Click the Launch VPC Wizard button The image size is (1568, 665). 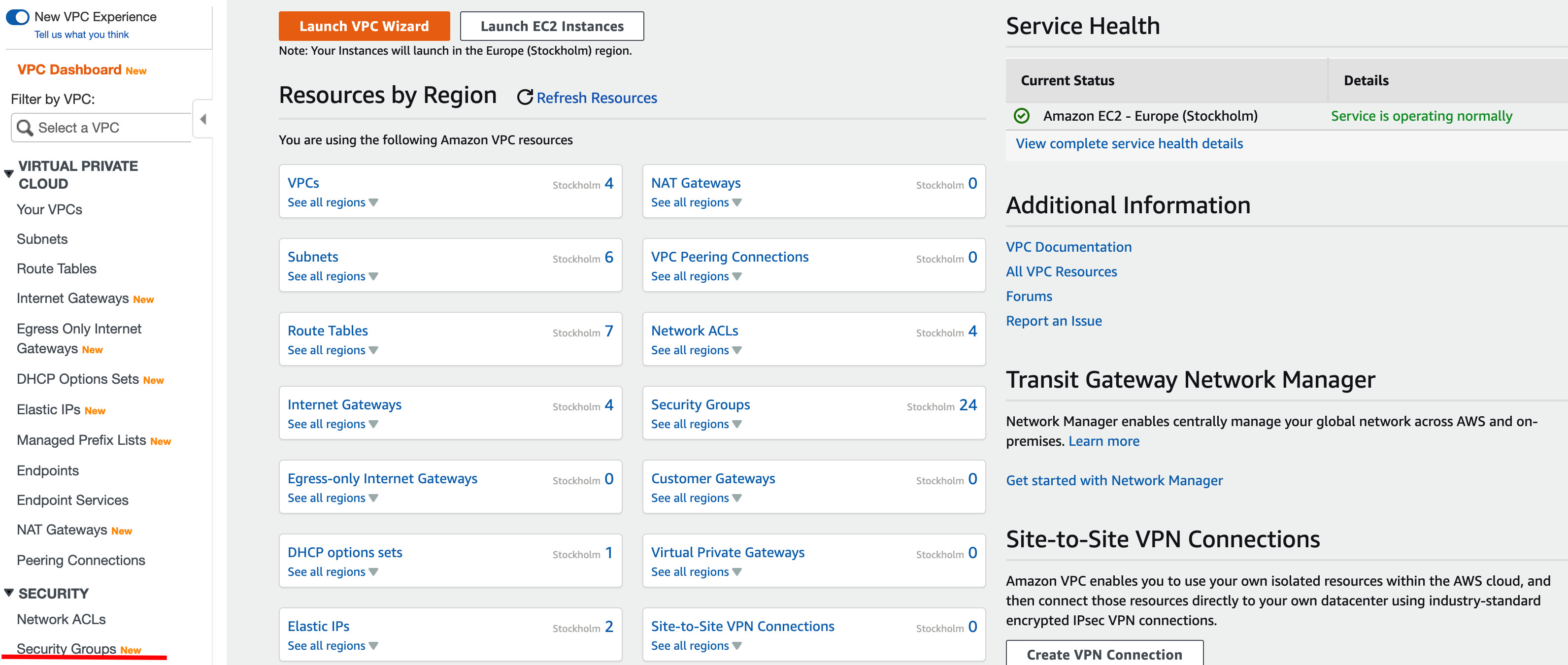click(364, 26)
